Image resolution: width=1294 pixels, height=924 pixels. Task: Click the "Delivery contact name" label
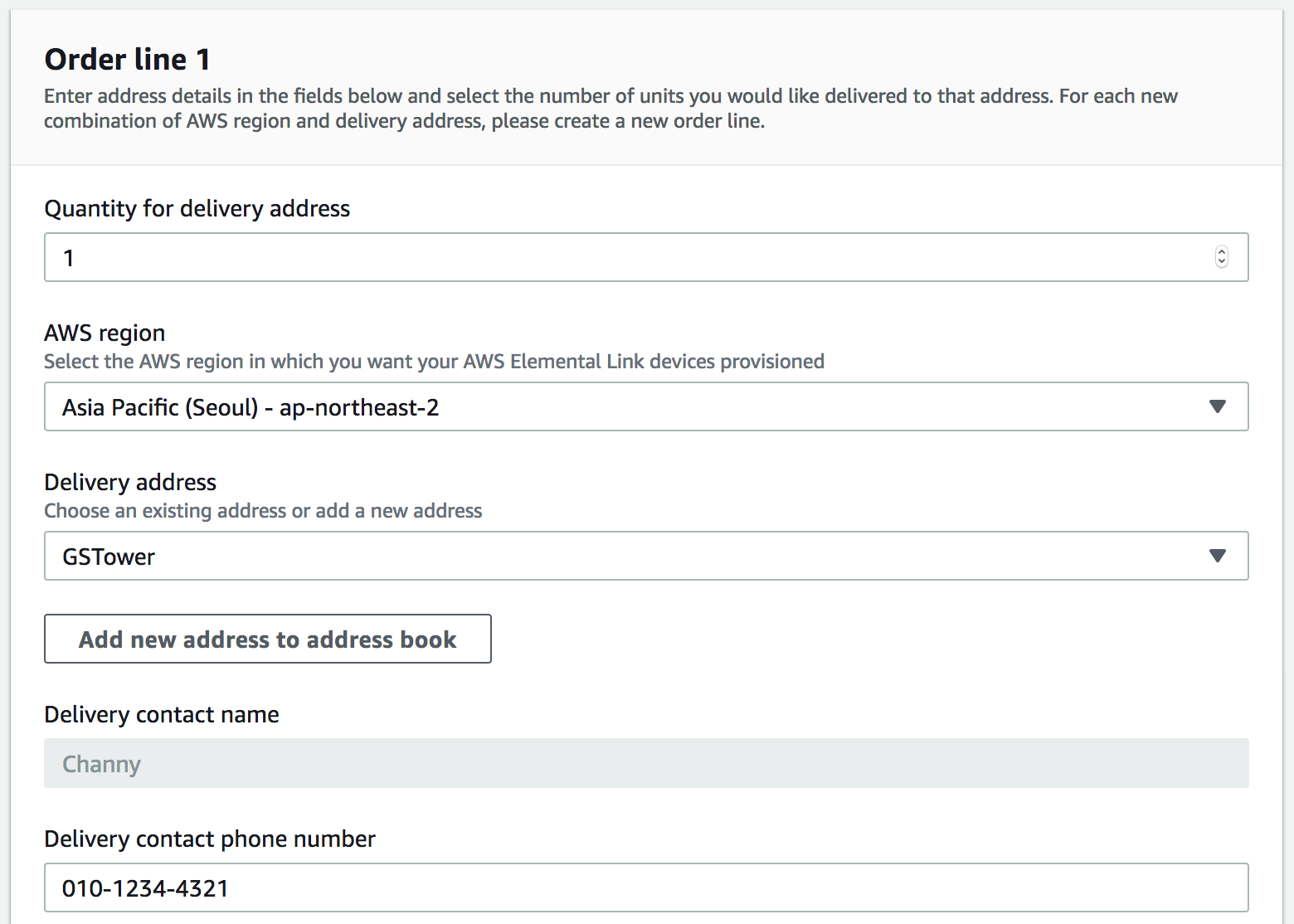162,714
